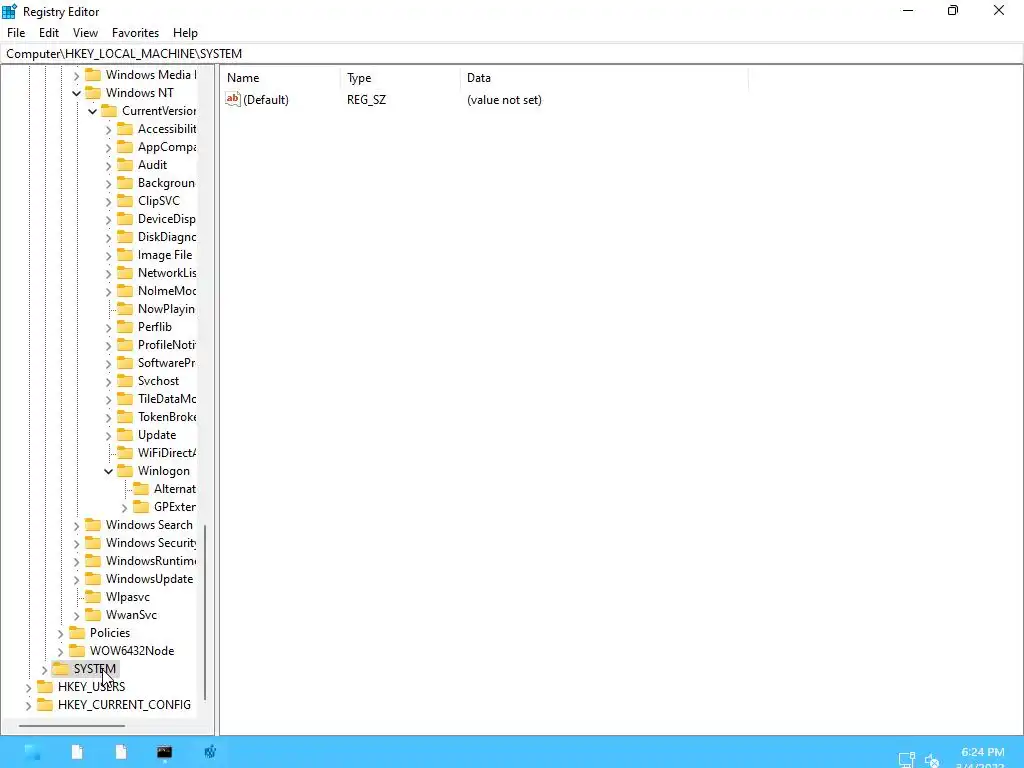
Task: Click the tree pane vertical scrollbar
Action: pyautogui.click(x=205, y=611)
